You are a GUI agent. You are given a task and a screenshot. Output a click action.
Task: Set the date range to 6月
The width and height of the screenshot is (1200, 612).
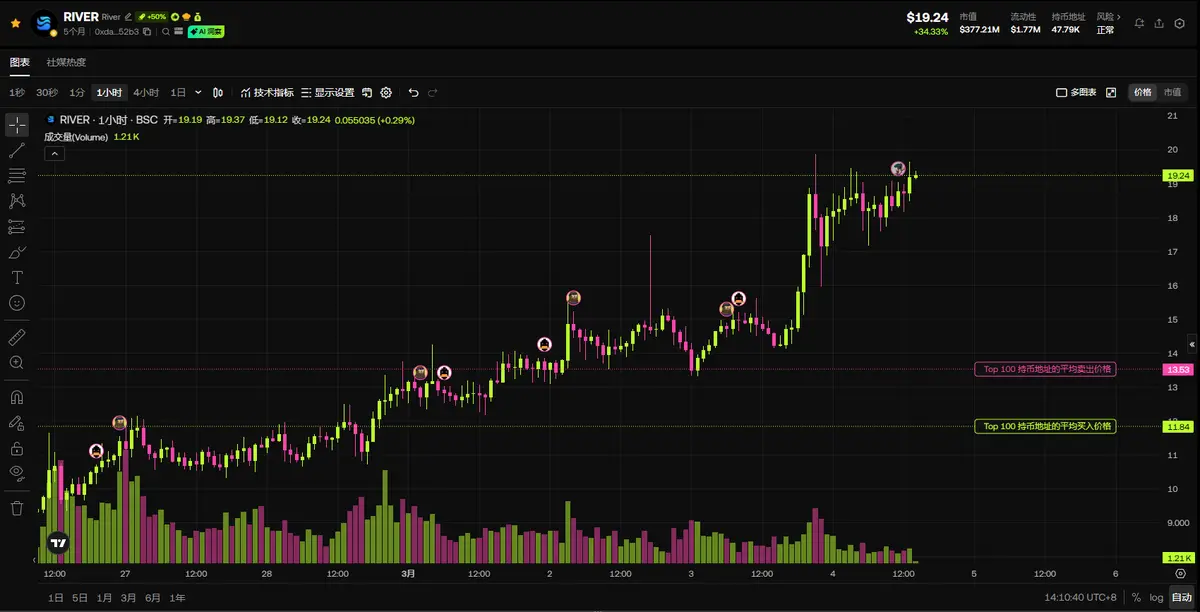point(152,597)
